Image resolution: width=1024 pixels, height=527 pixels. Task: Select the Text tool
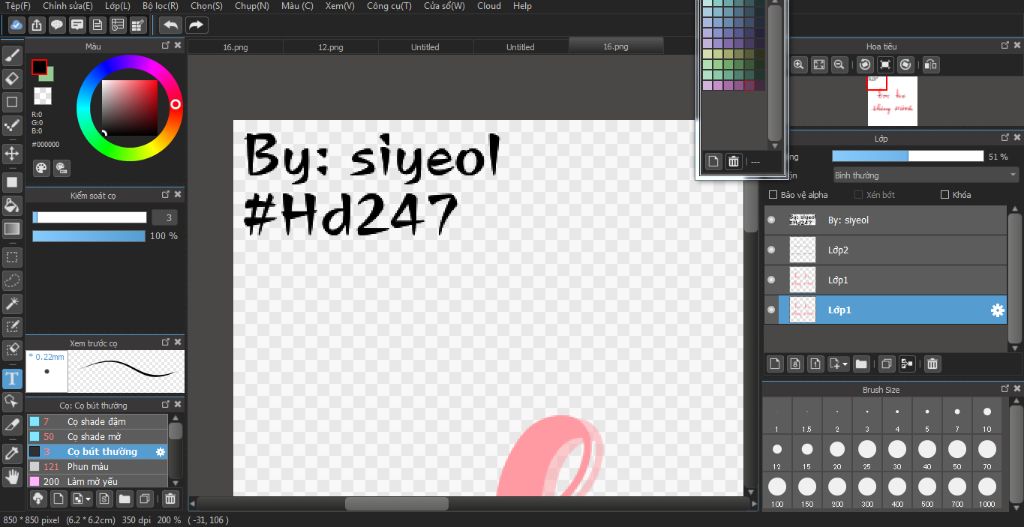(x=12, y=378)
